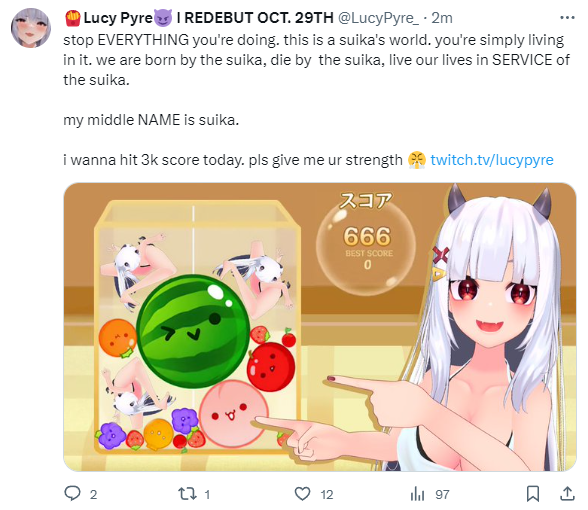The height and width of the screenshot is (510, 588).
Task: View analytics via the bar chart icon
Action: pos(417,494)
